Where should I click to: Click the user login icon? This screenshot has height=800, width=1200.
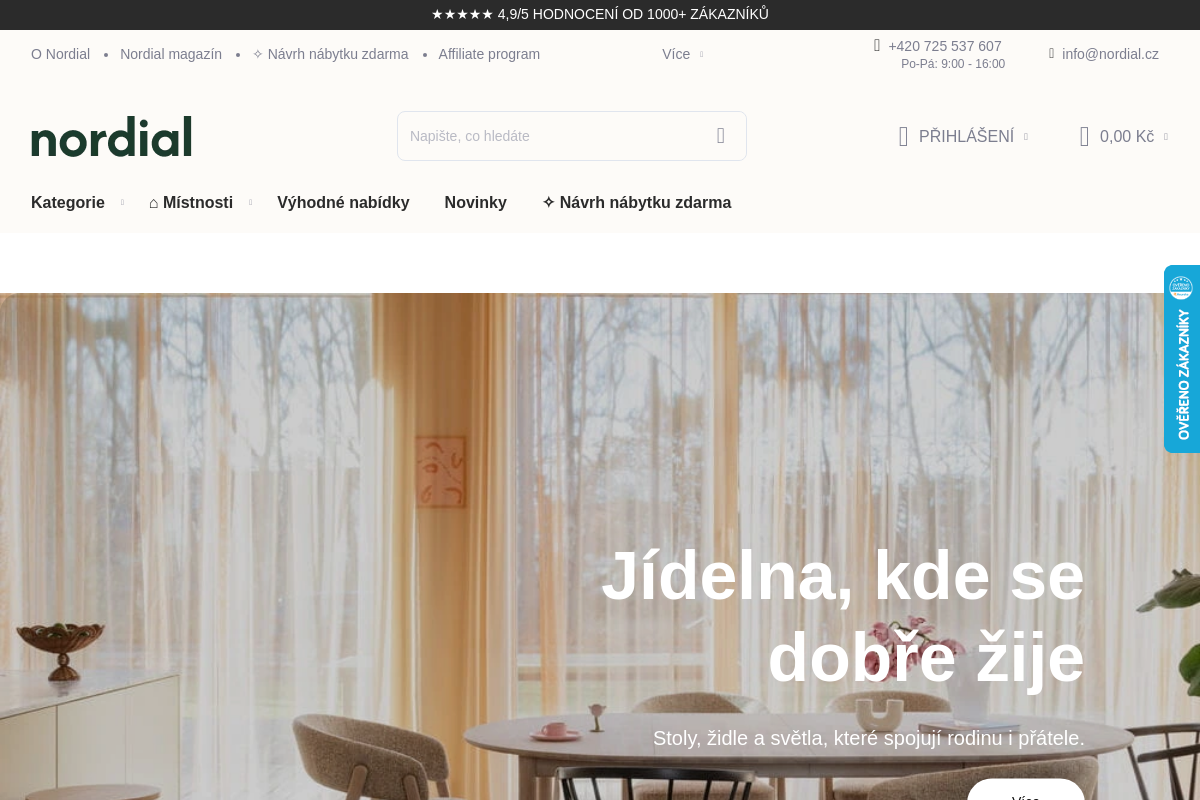(x=903, y=137)
